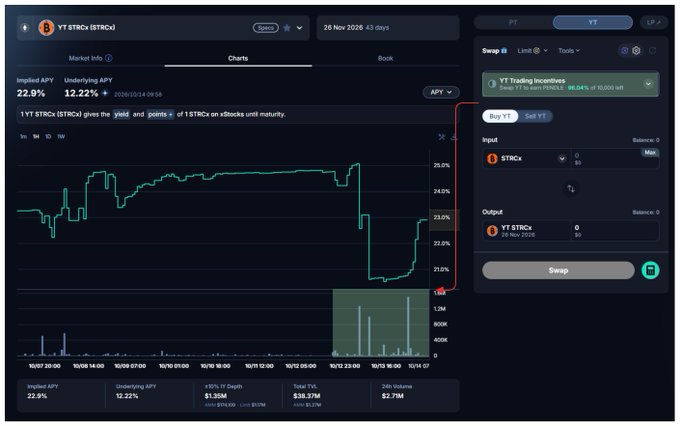Viewport: 680px width, 426px height.
Task: Open the LP external link button
Action: 654,22
